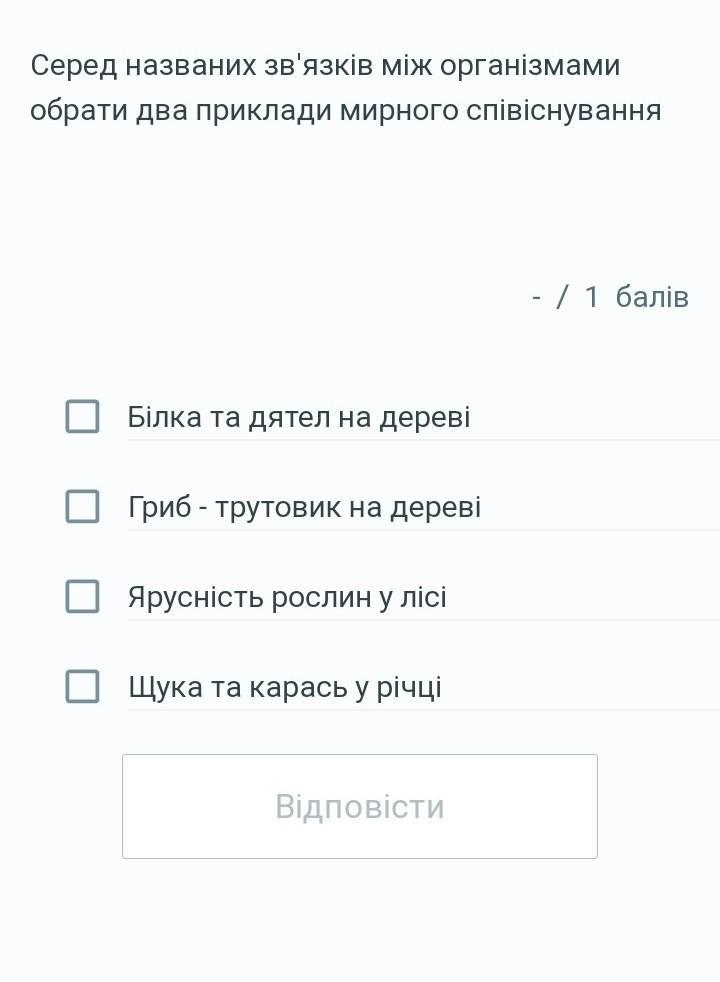Click the slash in the score indicator
This screenshot has height=982, width=720.
[x=563, y=297]
